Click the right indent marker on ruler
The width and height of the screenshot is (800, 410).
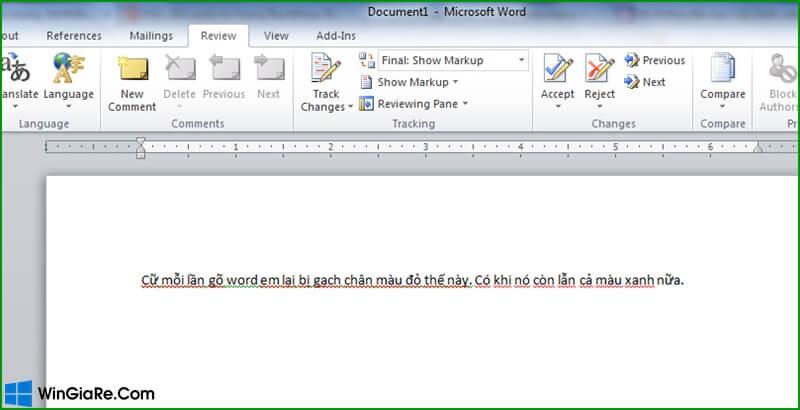[x=758, y=147]
